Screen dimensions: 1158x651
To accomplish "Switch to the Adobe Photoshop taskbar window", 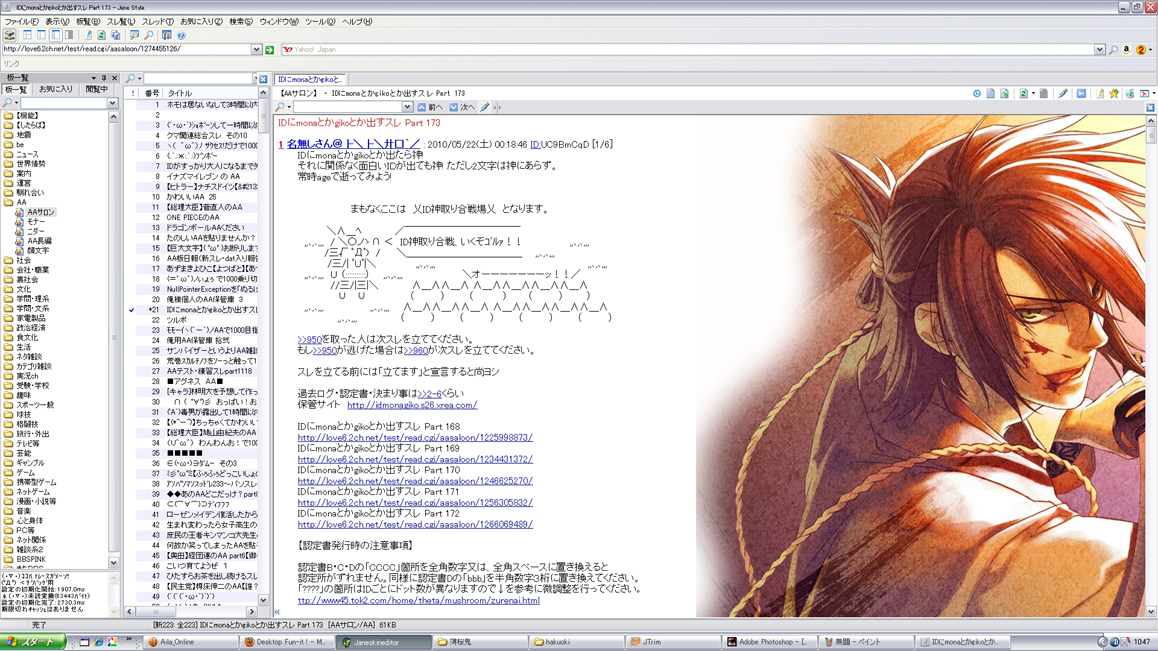I will (769, 642).
